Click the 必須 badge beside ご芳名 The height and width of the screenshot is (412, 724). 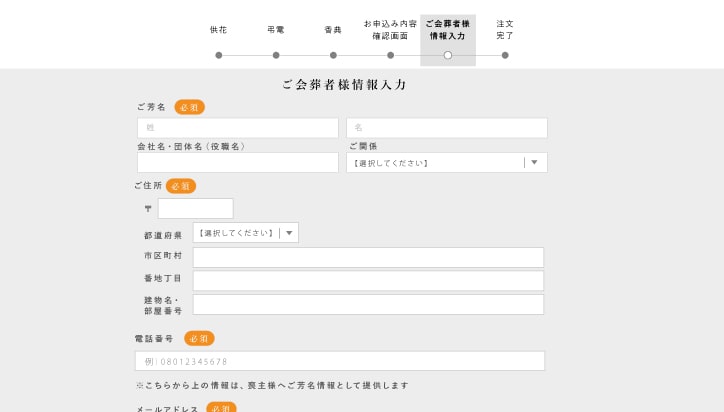(x=190, y=107)
